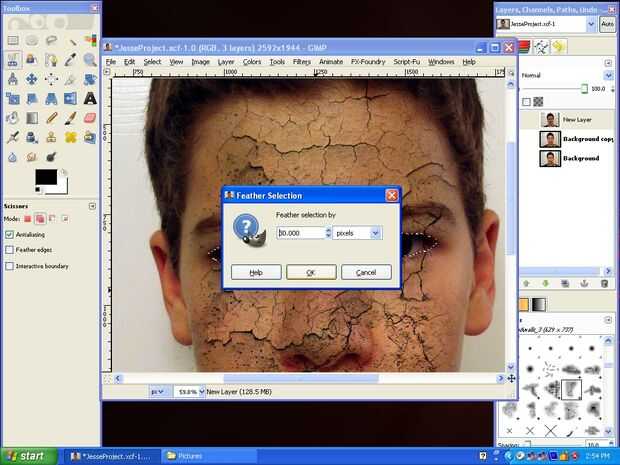This screenshot has width=620, height=465.
Task: Select the Zoom magnifier tool
Action: click(90, 60)
